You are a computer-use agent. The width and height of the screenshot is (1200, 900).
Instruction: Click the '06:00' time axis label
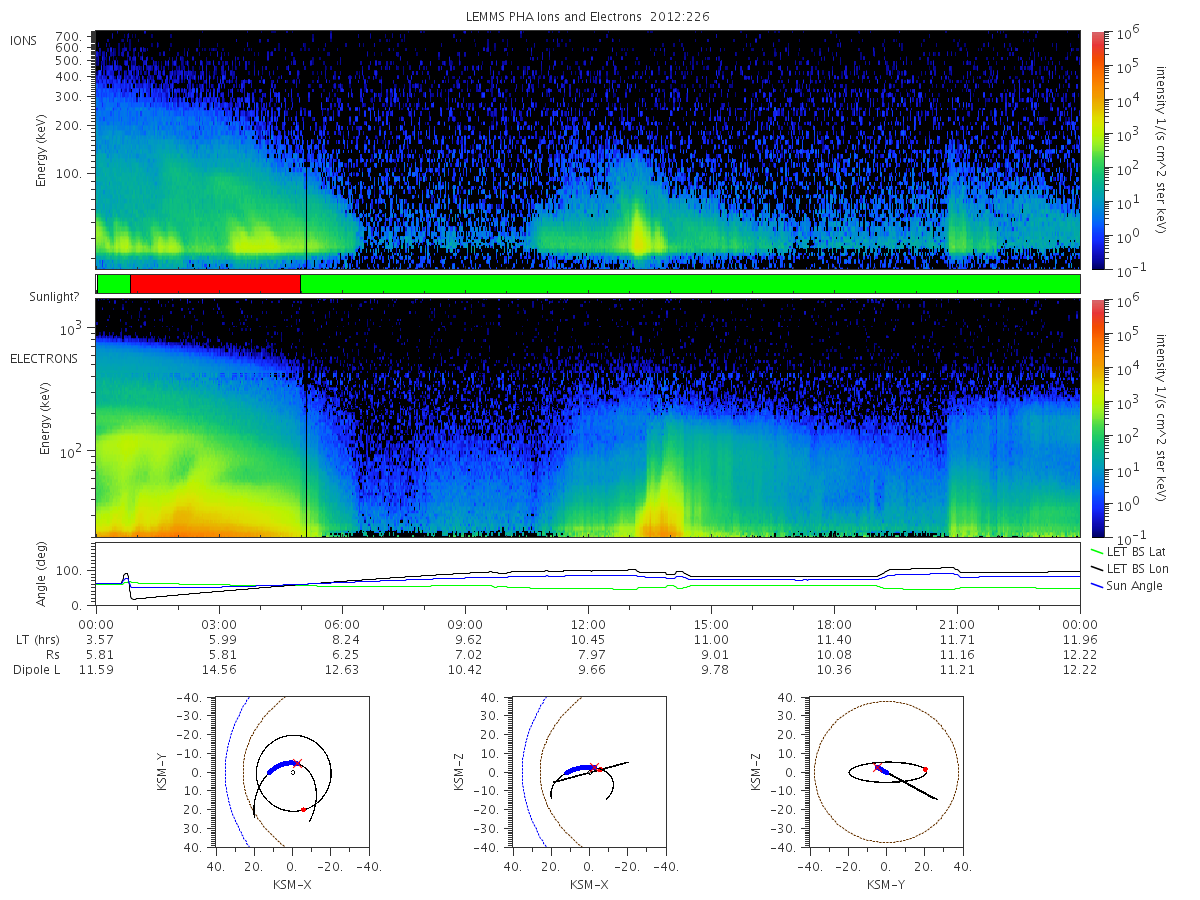click(x=342, y=623)
